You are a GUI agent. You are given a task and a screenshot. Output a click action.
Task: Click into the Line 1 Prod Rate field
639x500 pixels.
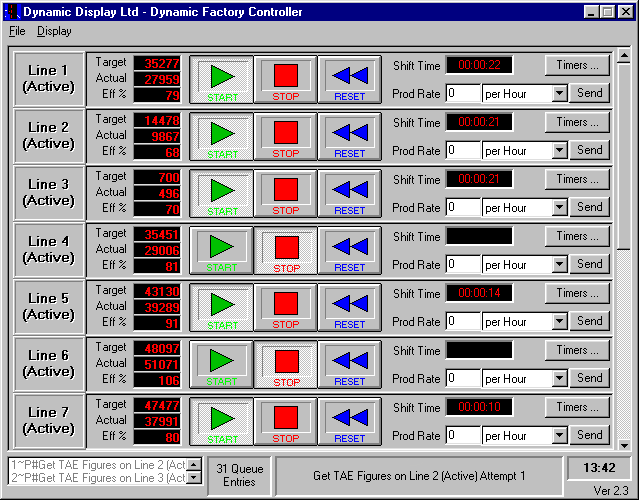463,94
